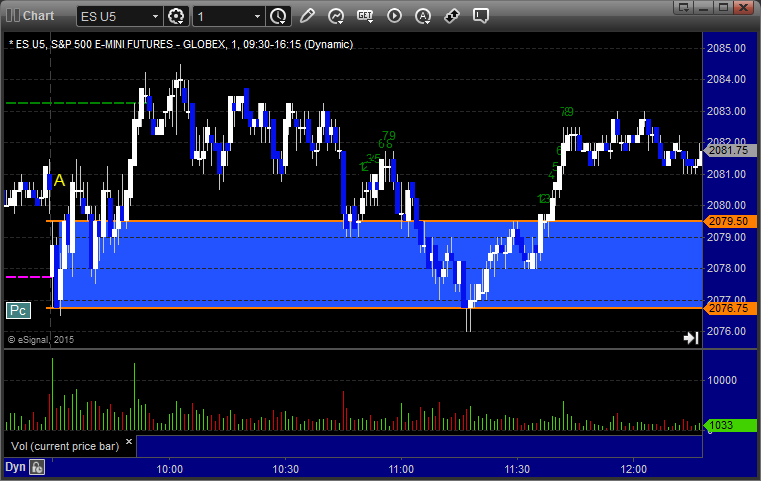This screenshot has height=481, width=761.
Task: Click the magenta dashed level line
Action: pyautogui.click(x=28, y=277)
